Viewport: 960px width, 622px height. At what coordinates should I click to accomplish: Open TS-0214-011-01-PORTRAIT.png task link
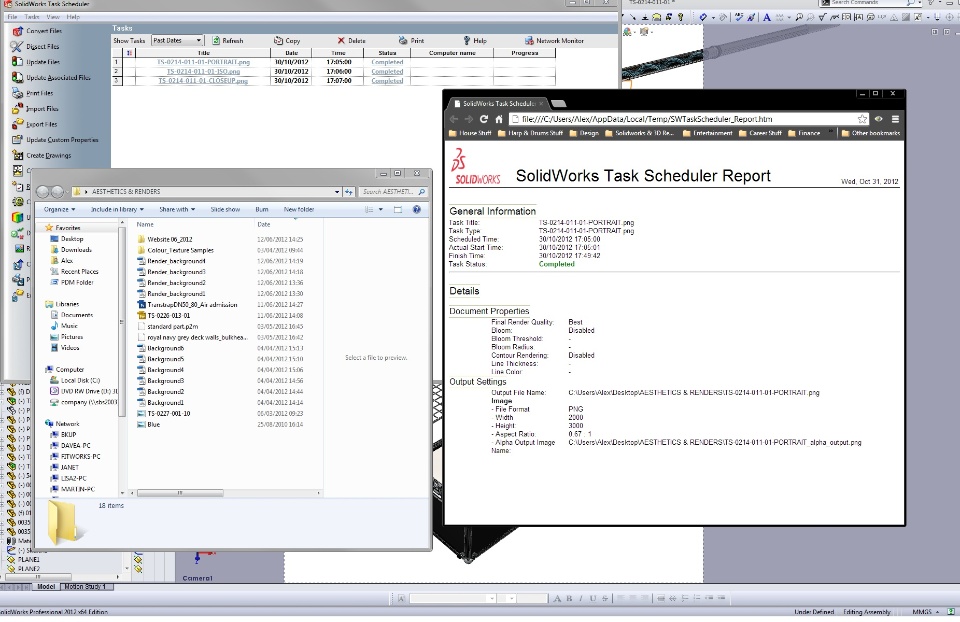tap(203, 62)
